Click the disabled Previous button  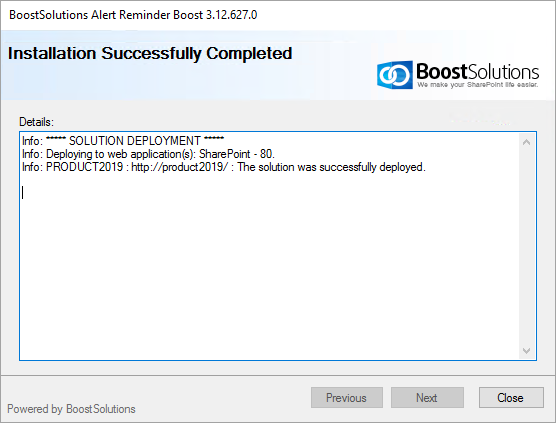pyautogui.click(x=347, y=397)
